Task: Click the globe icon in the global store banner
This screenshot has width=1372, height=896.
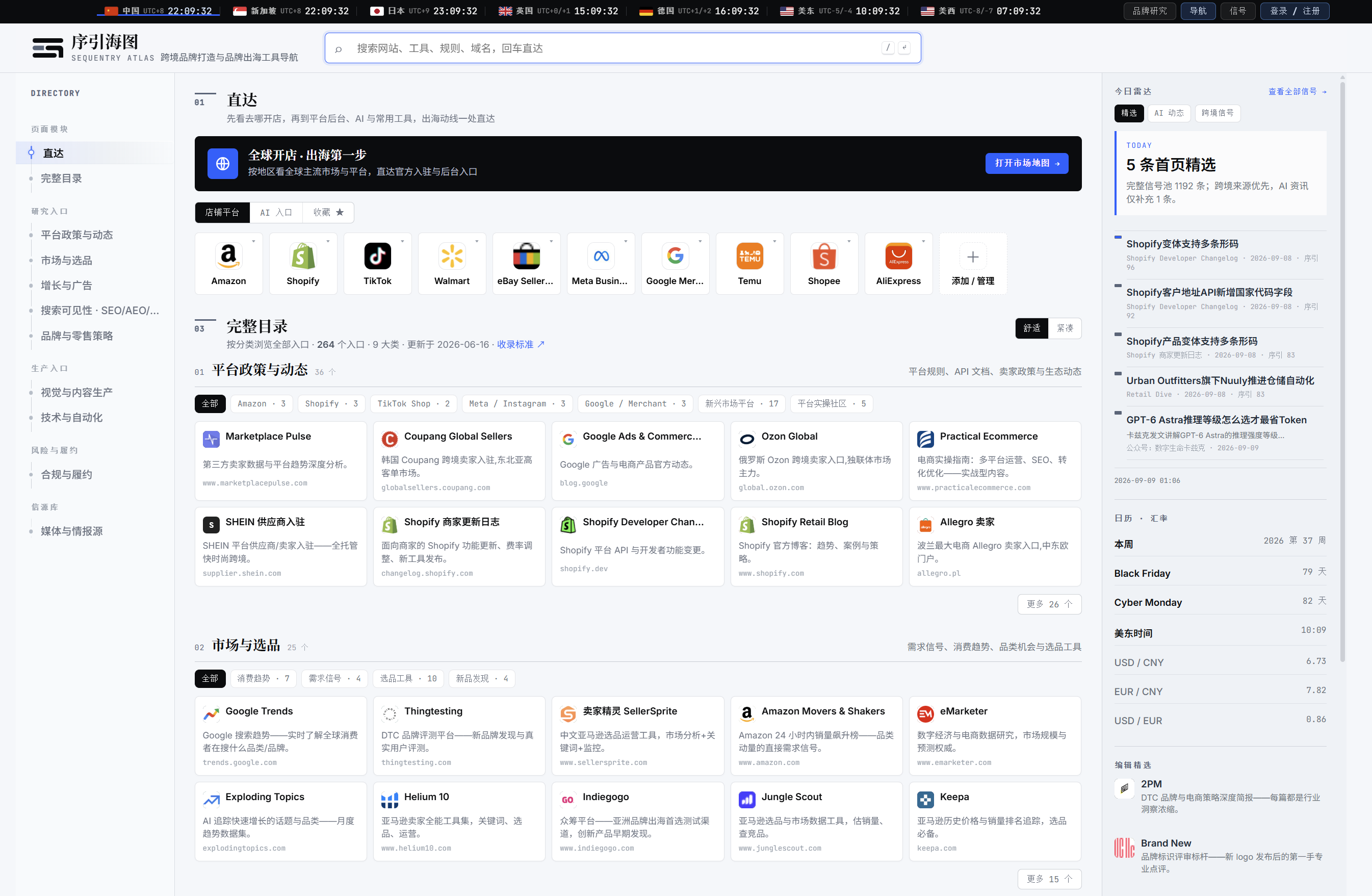Action: [x=222, y=164]
